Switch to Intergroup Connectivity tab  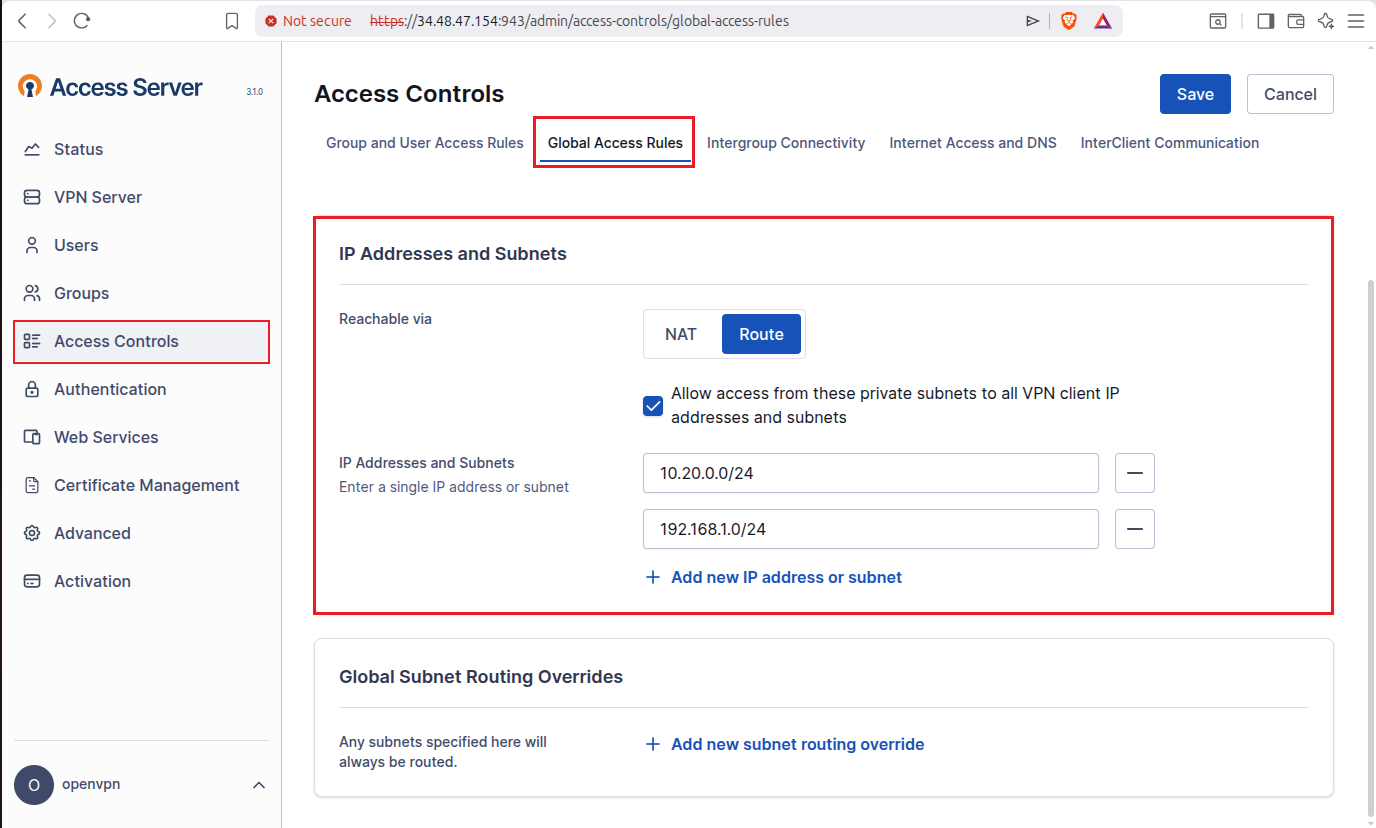coord(786,143)
